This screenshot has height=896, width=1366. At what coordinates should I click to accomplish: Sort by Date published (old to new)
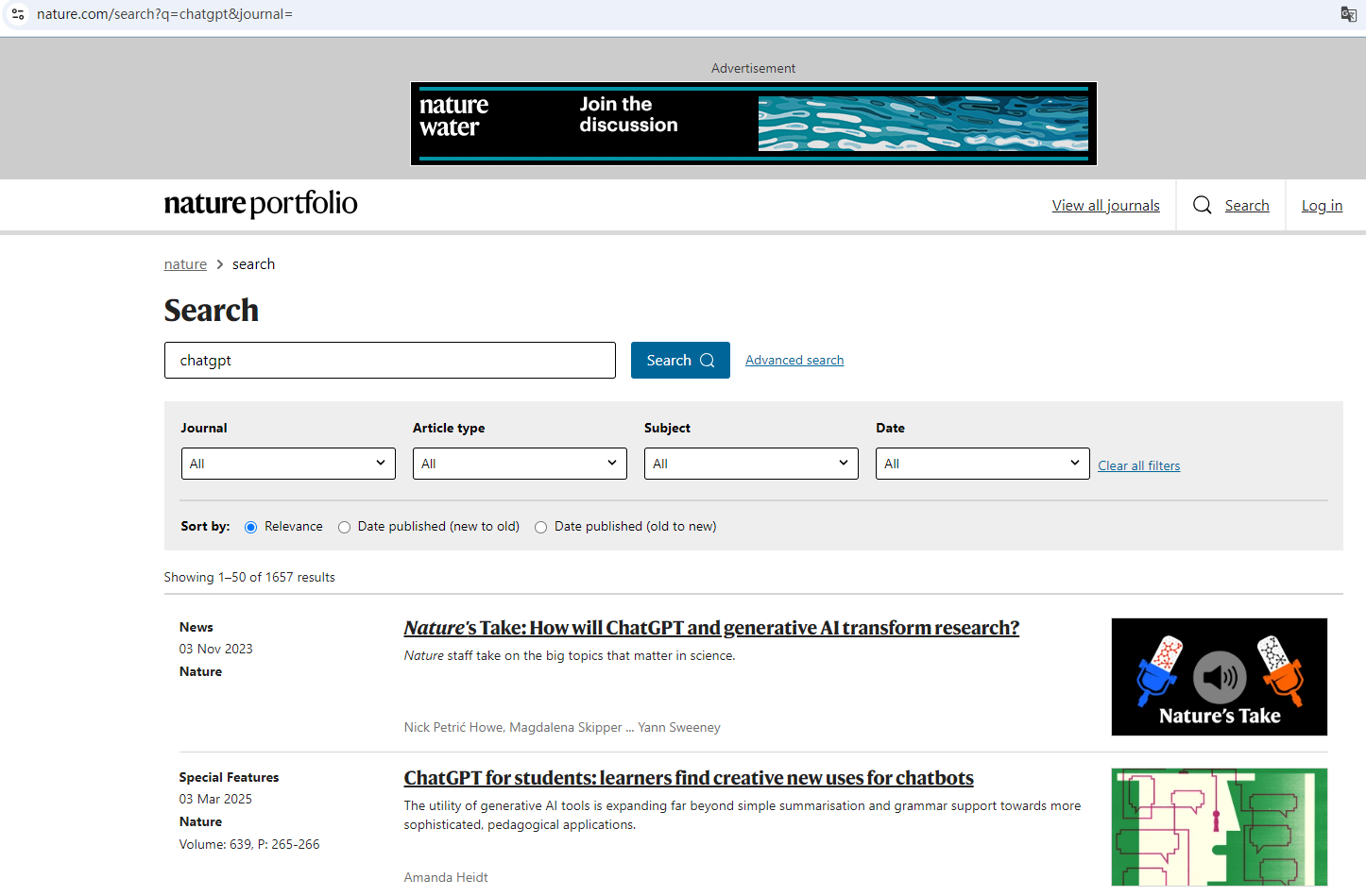(540, 527)
